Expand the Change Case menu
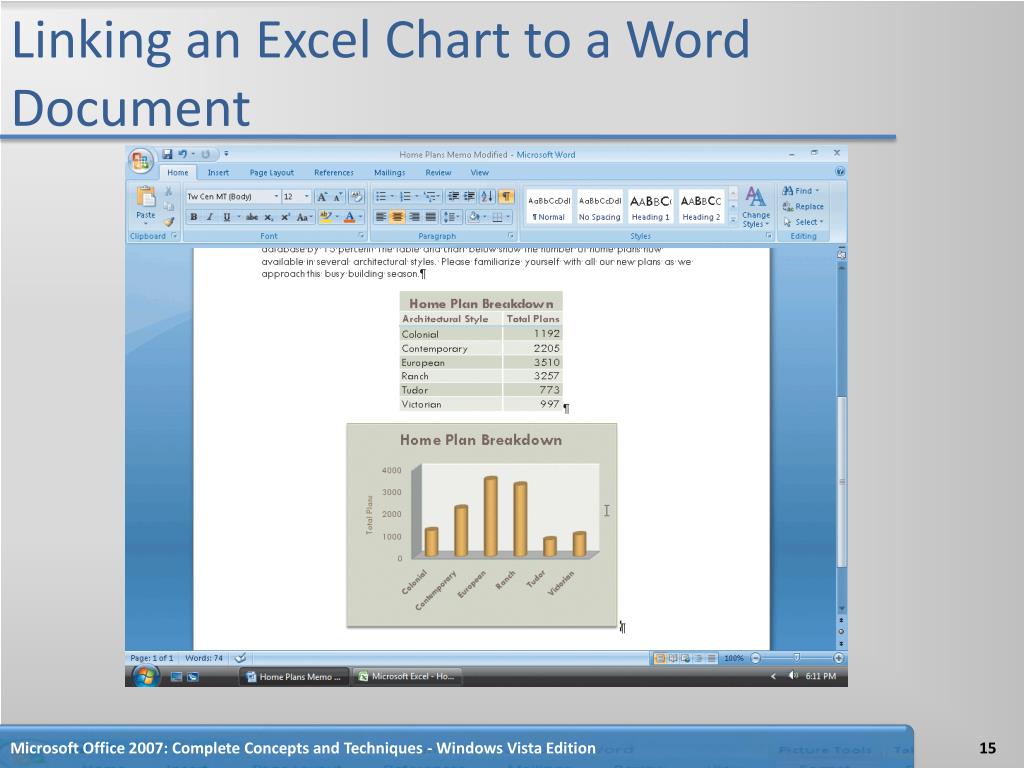The image size is (1024, 768). [x=304, y=217]
